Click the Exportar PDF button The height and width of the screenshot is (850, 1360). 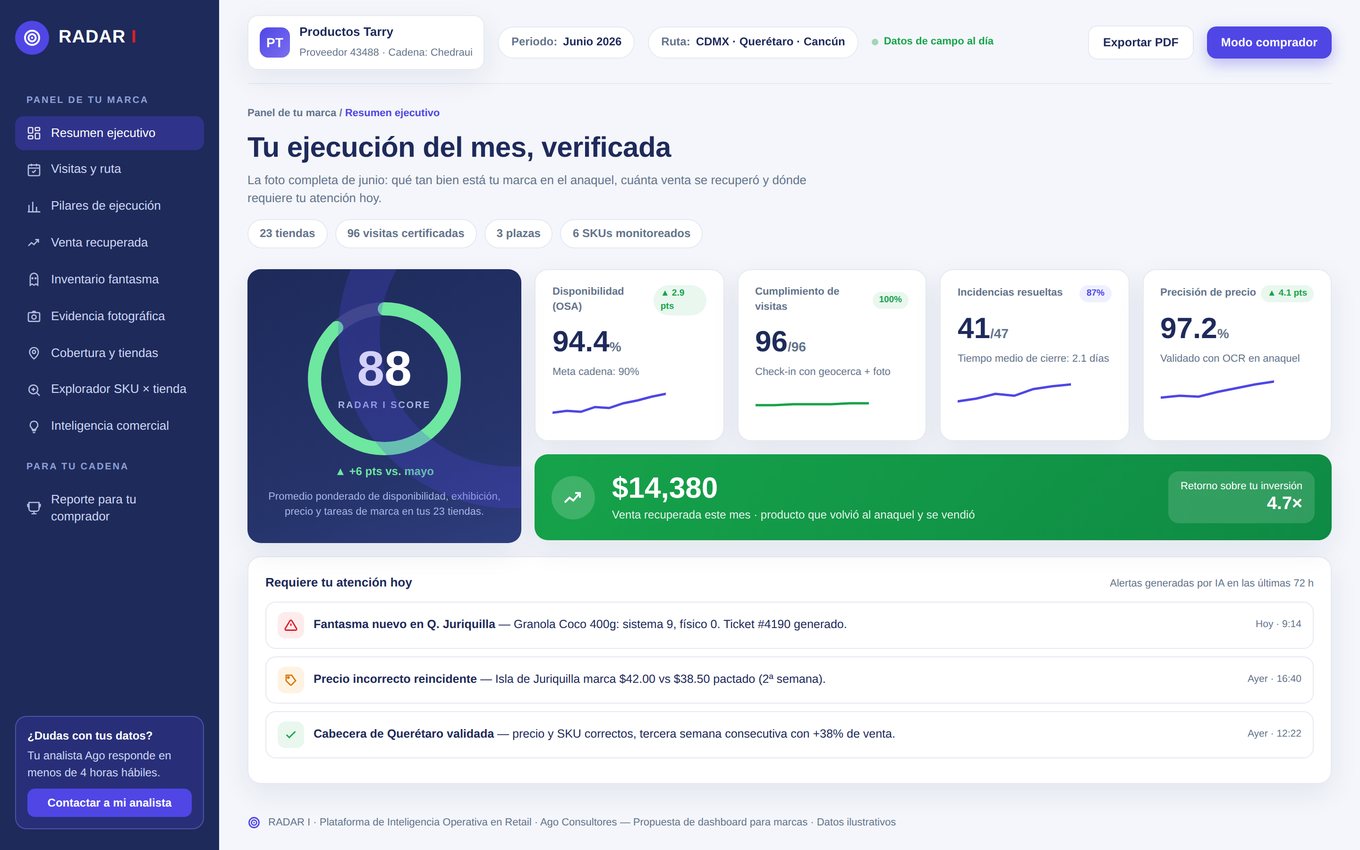point(1141,42)
